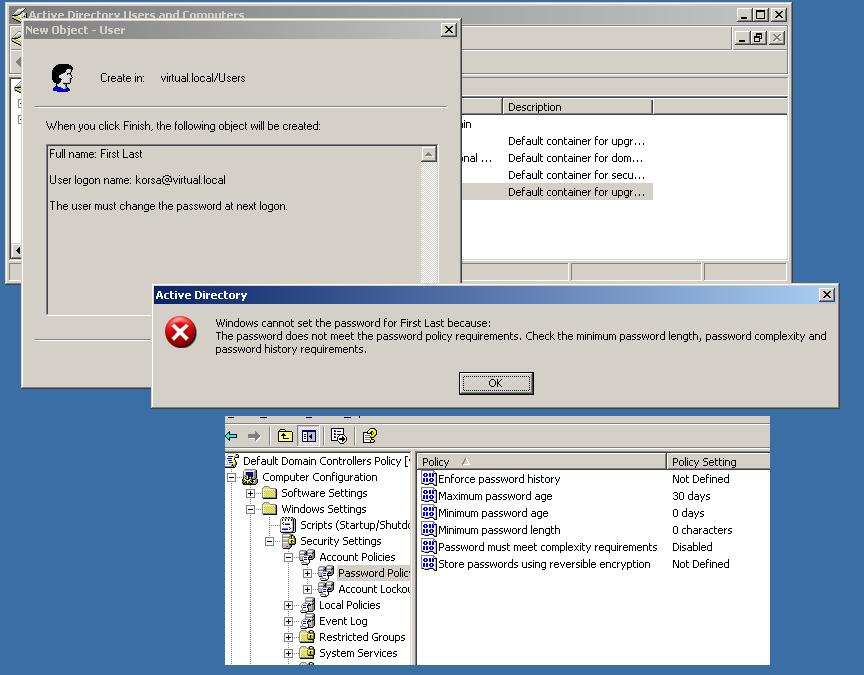This screenshot has width=864, height=675.
Task: Expand the Account Lockout Policy node
Action: click(x=307, y=589)
